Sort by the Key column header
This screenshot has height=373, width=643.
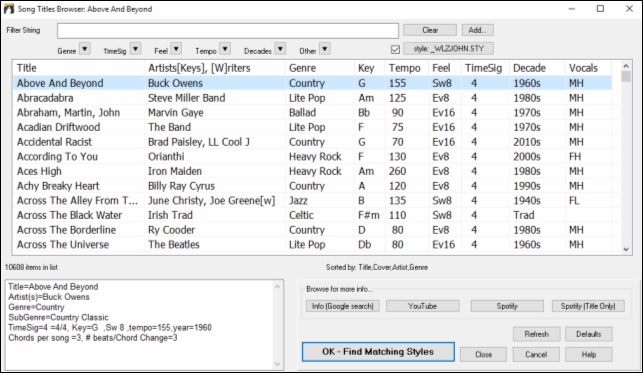pyautogui.click(x=370, y=68)
